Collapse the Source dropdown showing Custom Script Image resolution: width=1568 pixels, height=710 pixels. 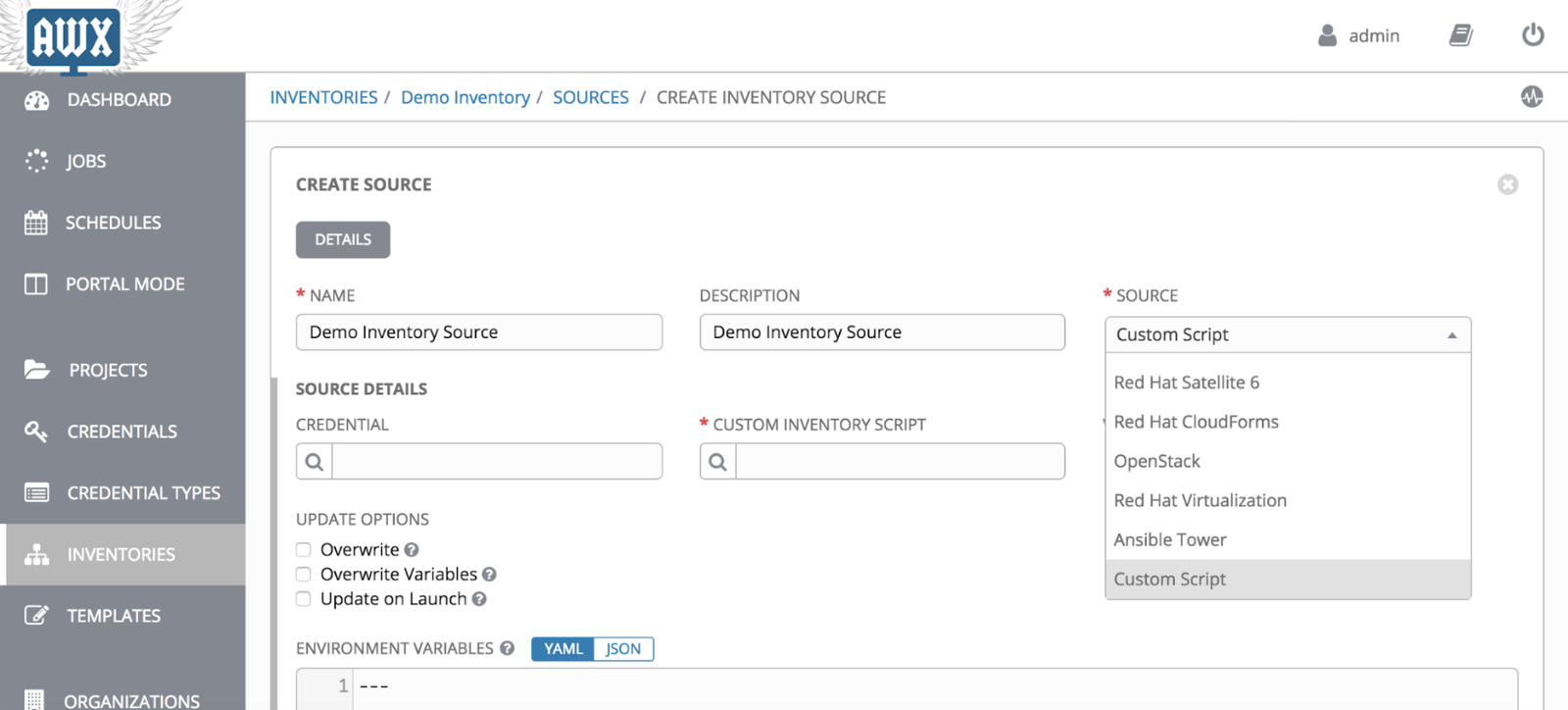(x=1288, y=334)
